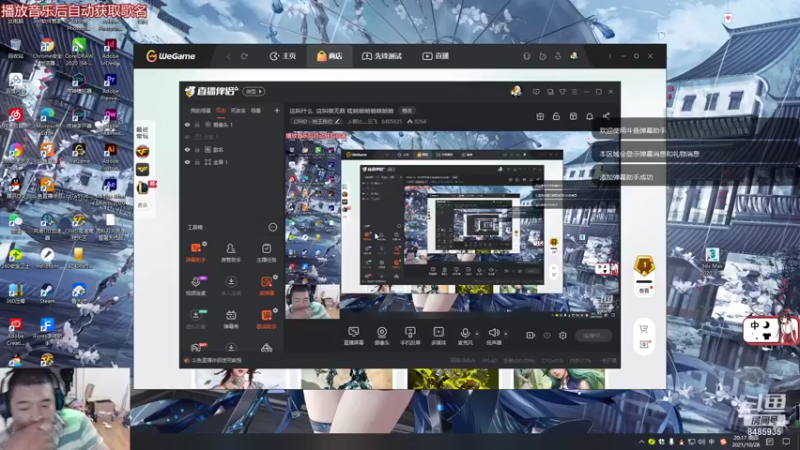The width and height of the screenshot is (800, 450).
Task: Click the 查看 button under the gold badge
Action: pyautogui.click(x=644, y=290)
